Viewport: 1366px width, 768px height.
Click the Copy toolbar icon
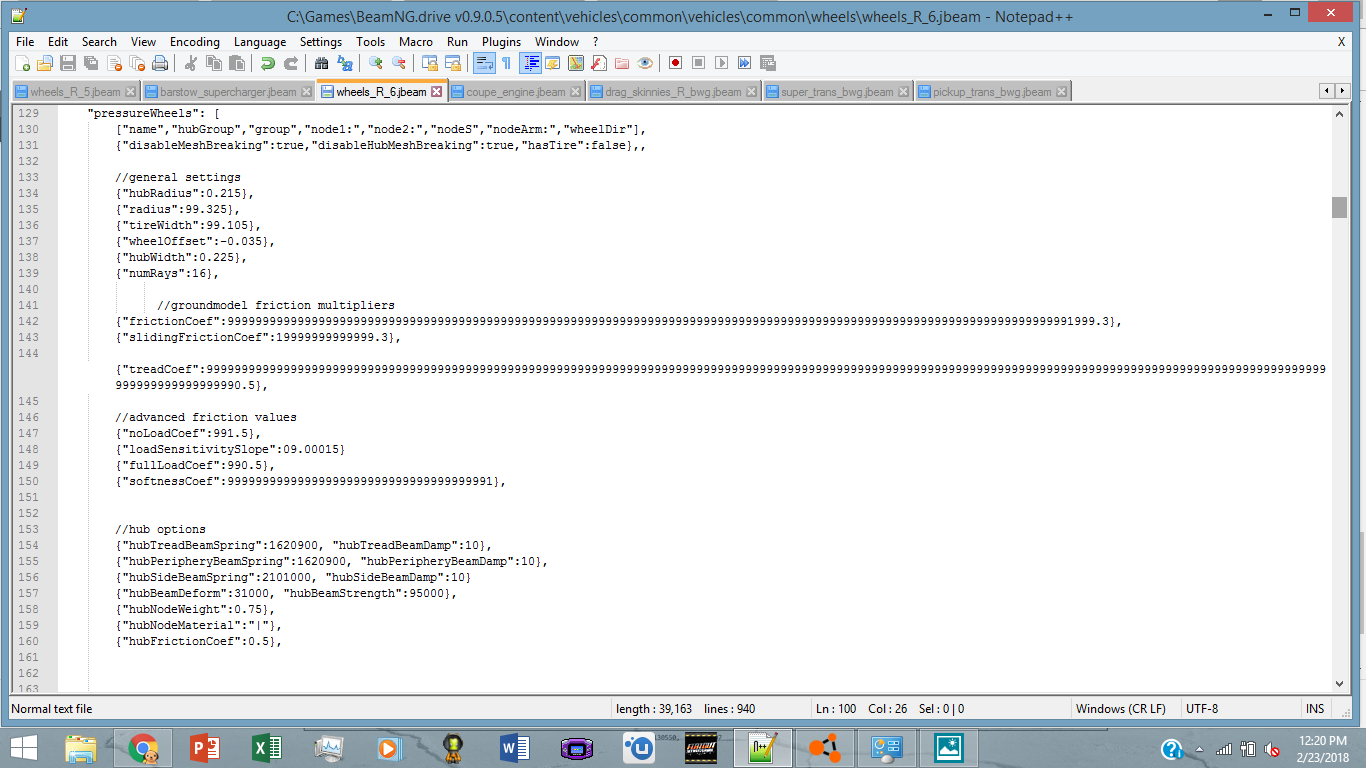(214, 63)
